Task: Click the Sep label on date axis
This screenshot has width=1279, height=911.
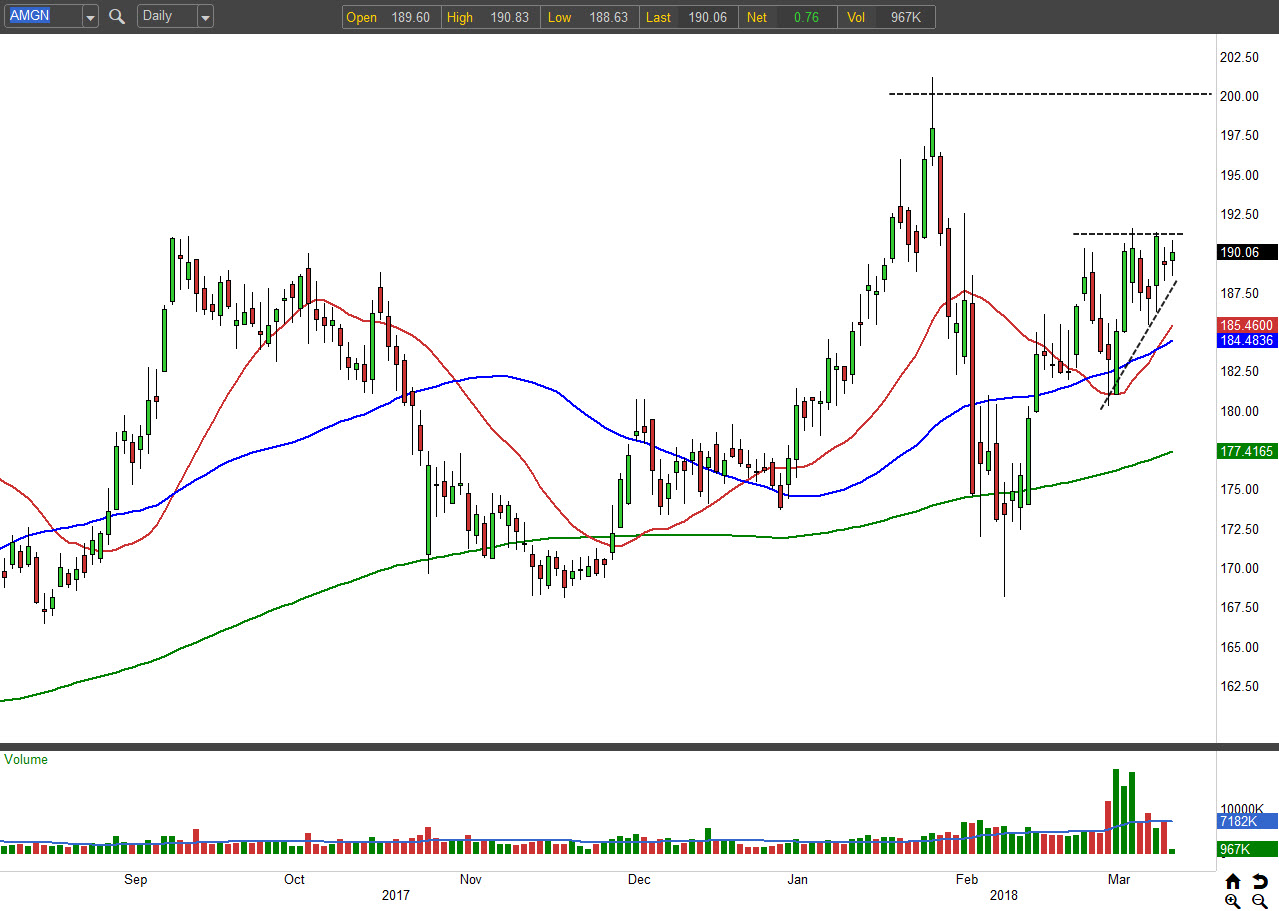Action: coord(136,880)
